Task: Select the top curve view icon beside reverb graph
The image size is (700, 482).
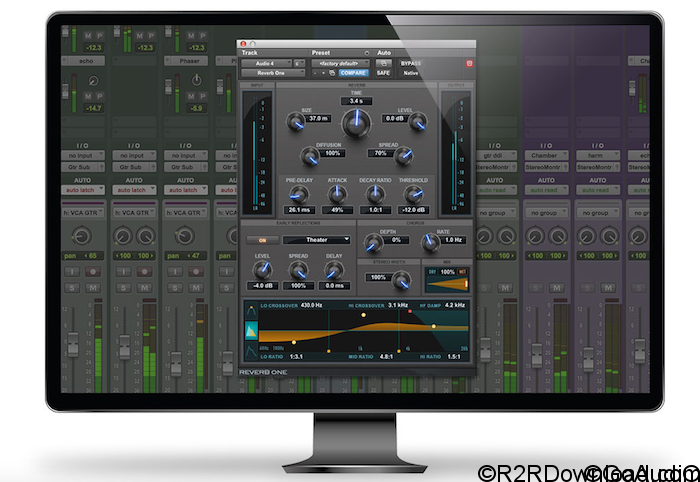Action: tap(251, 310)
